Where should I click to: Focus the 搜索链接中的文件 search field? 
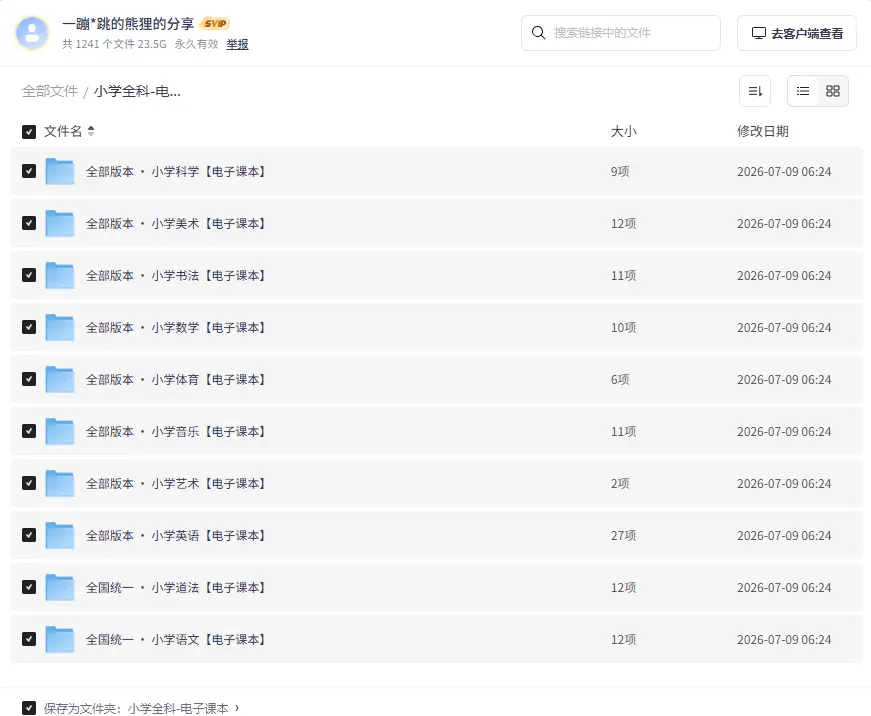pyautogui.click(x=620, y=33)
